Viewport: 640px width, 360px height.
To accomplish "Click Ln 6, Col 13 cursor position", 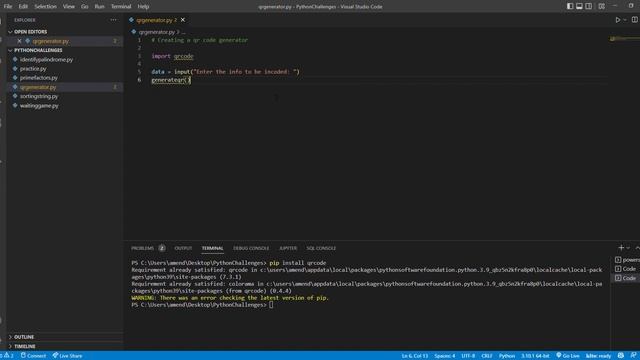I will click(x=415, y=356).
